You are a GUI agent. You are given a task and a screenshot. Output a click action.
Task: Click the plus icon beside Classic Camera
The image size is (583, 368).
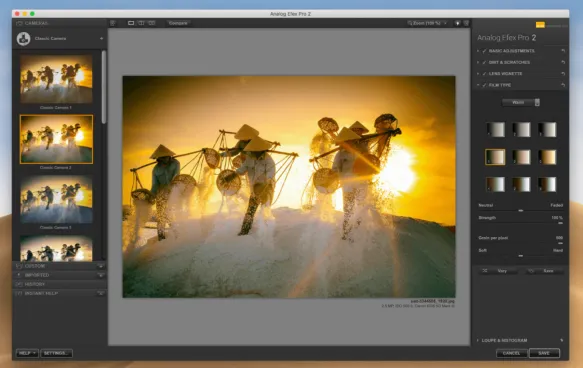[x=102, y=38]
